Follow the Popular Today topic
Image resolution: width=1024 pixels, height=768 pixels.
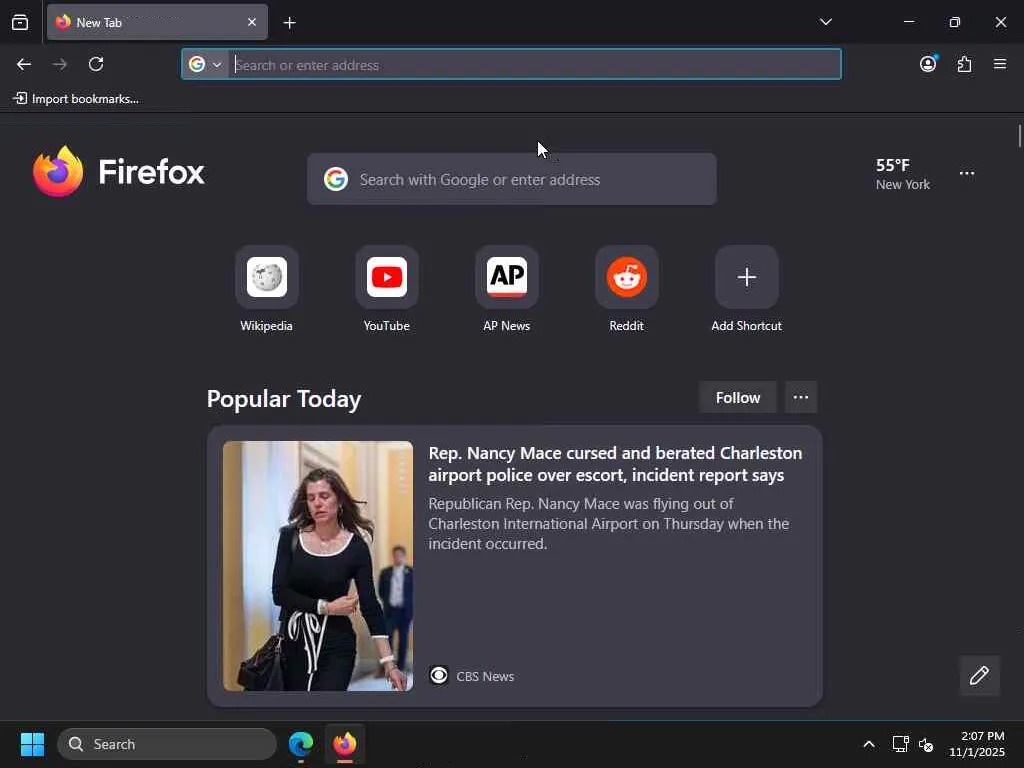click(737, 398)
